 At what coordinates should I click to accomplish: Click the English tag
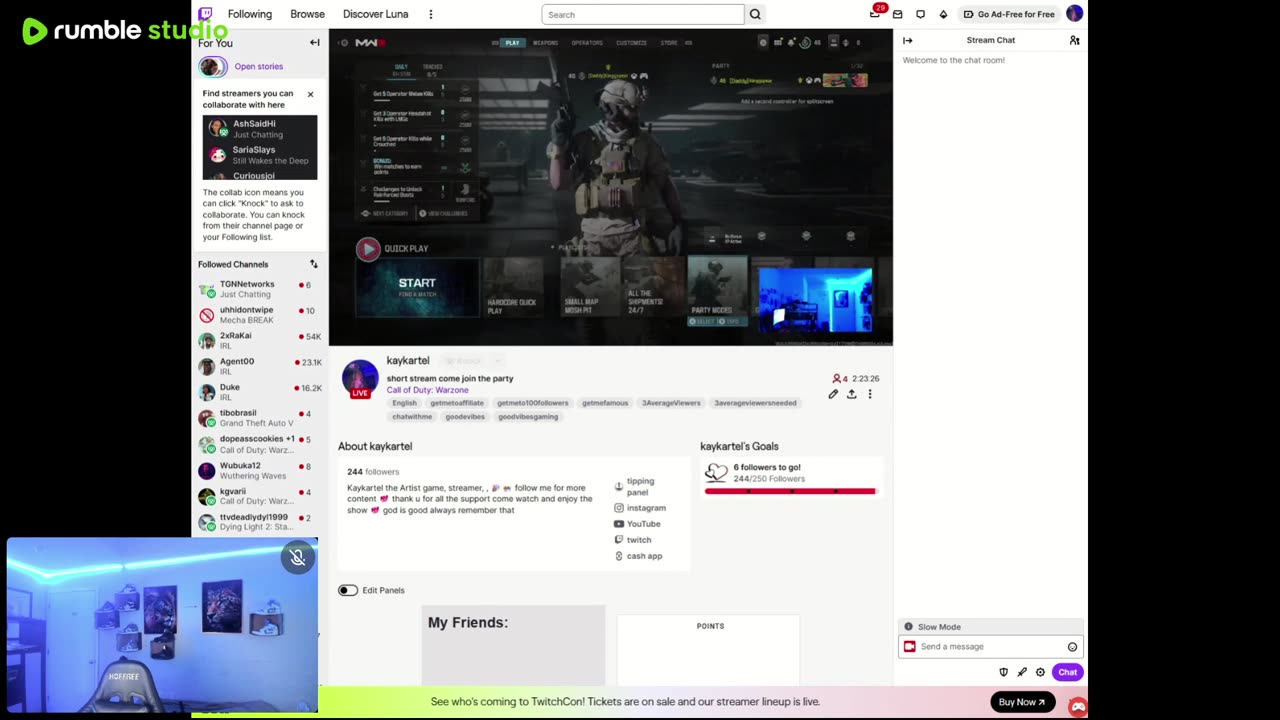click(404, 403)
